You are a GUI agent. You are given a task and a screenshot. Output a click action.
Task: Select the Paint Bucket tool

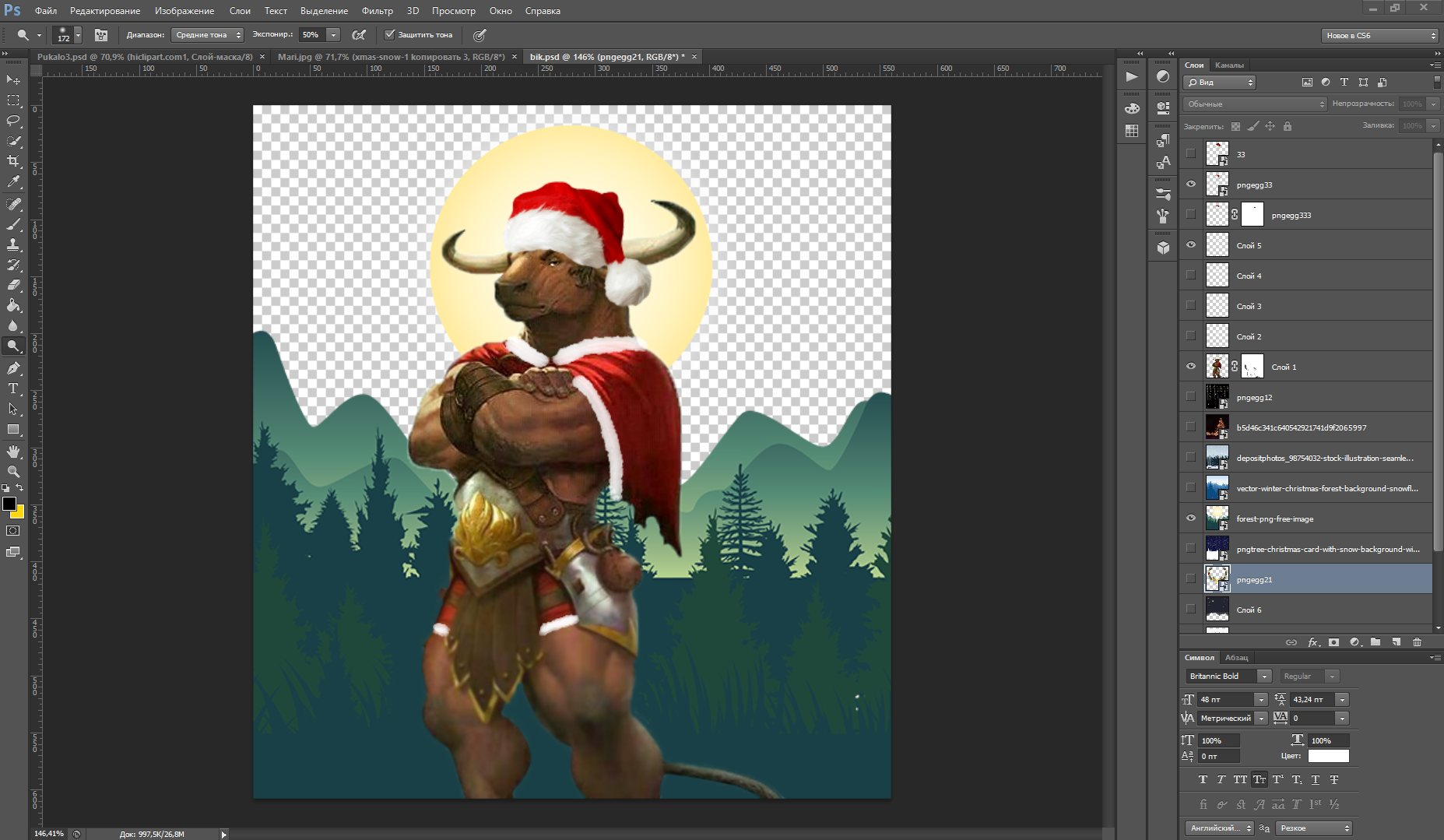[13, 305]
